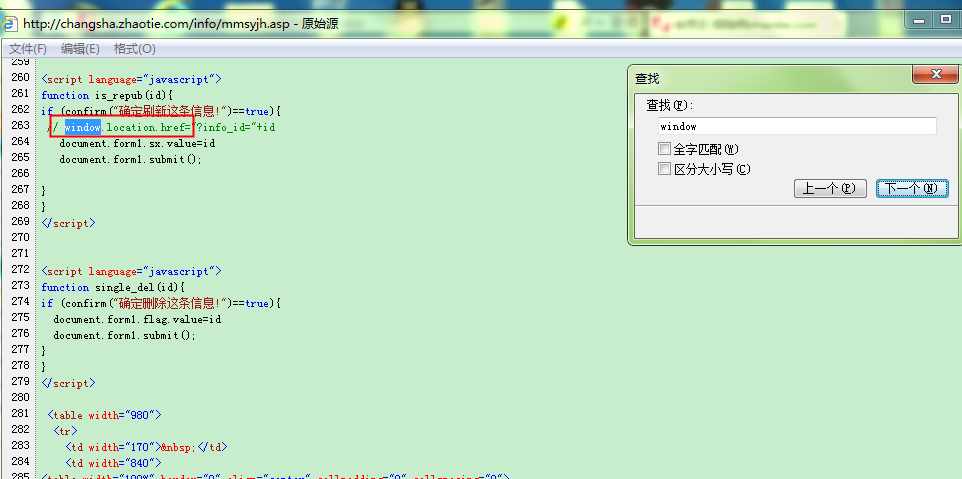Open the 编辑(E) menu
Image resolution: width=962 pixels, height=479 pixels.
[x=80, y=48]
